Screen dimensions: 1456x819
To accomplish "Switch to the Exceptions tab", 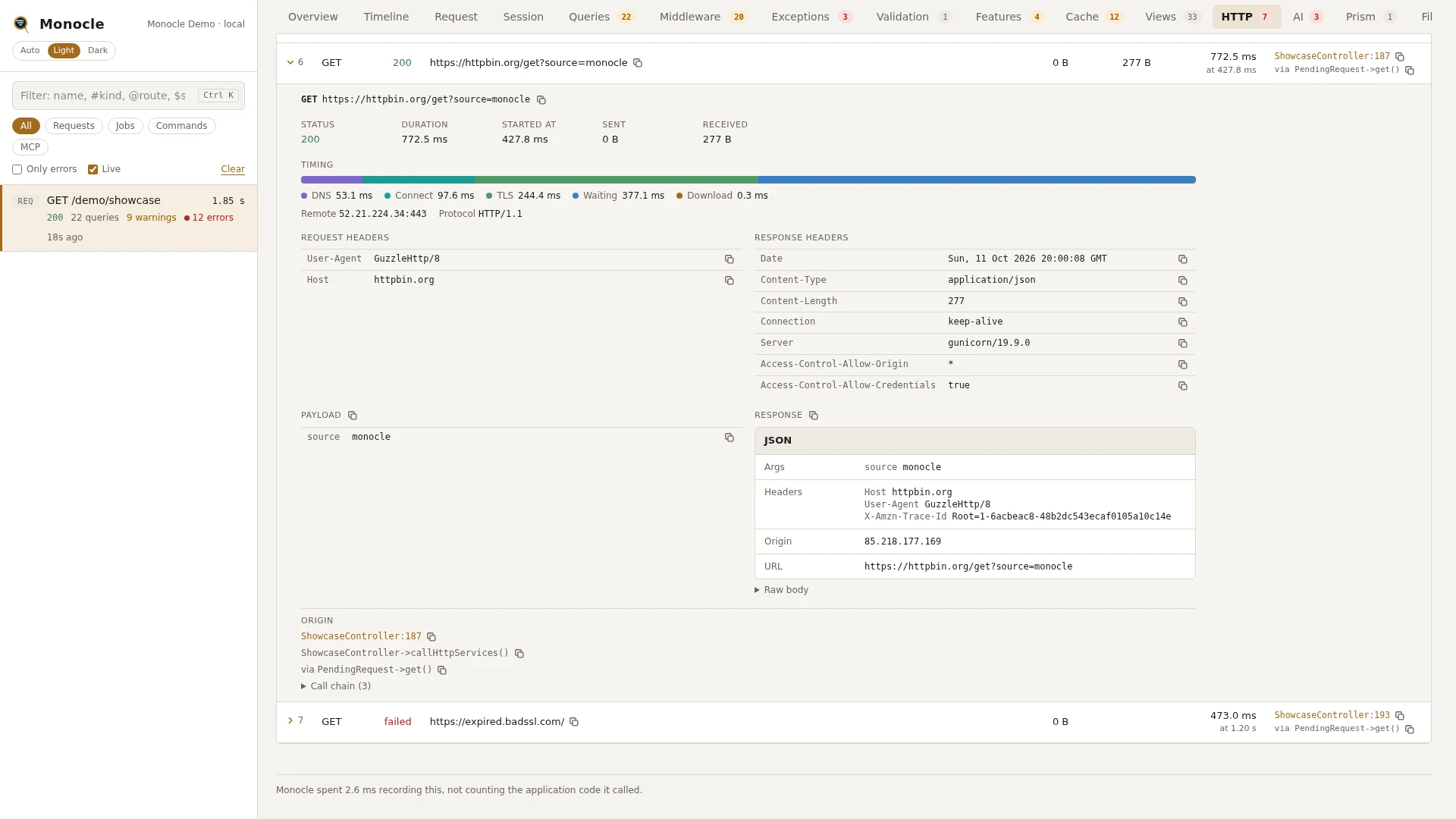I will coord(811,17).
